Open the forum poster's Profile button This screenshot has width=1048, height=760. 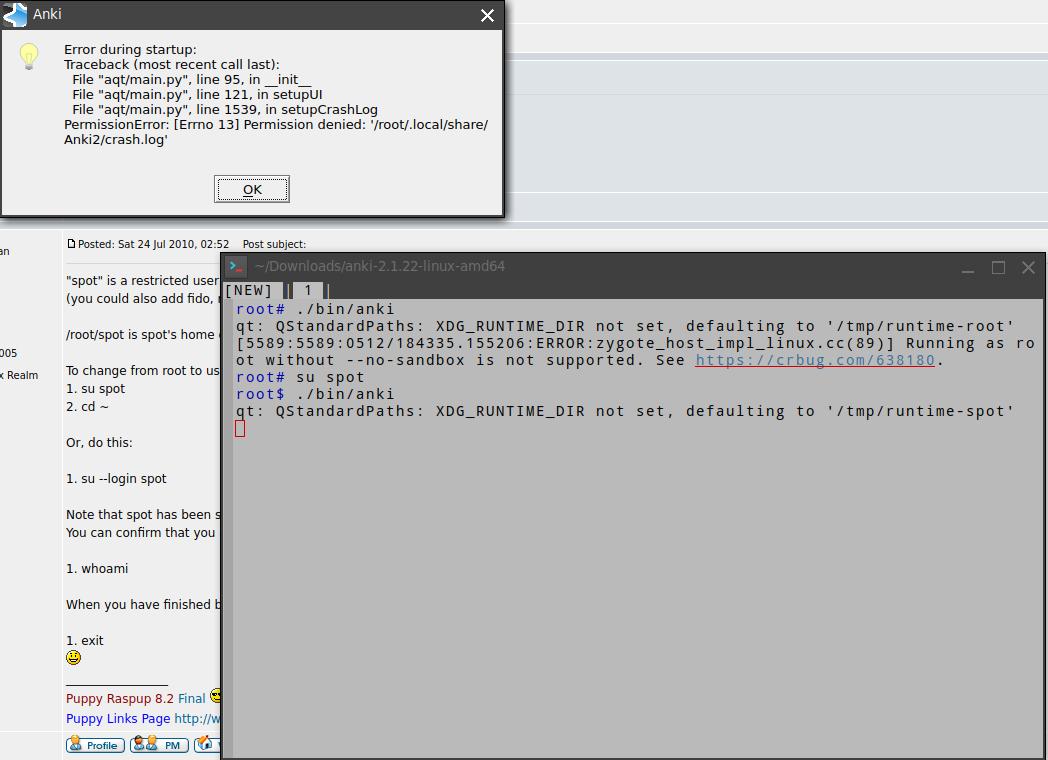click(x=96, y=745)
